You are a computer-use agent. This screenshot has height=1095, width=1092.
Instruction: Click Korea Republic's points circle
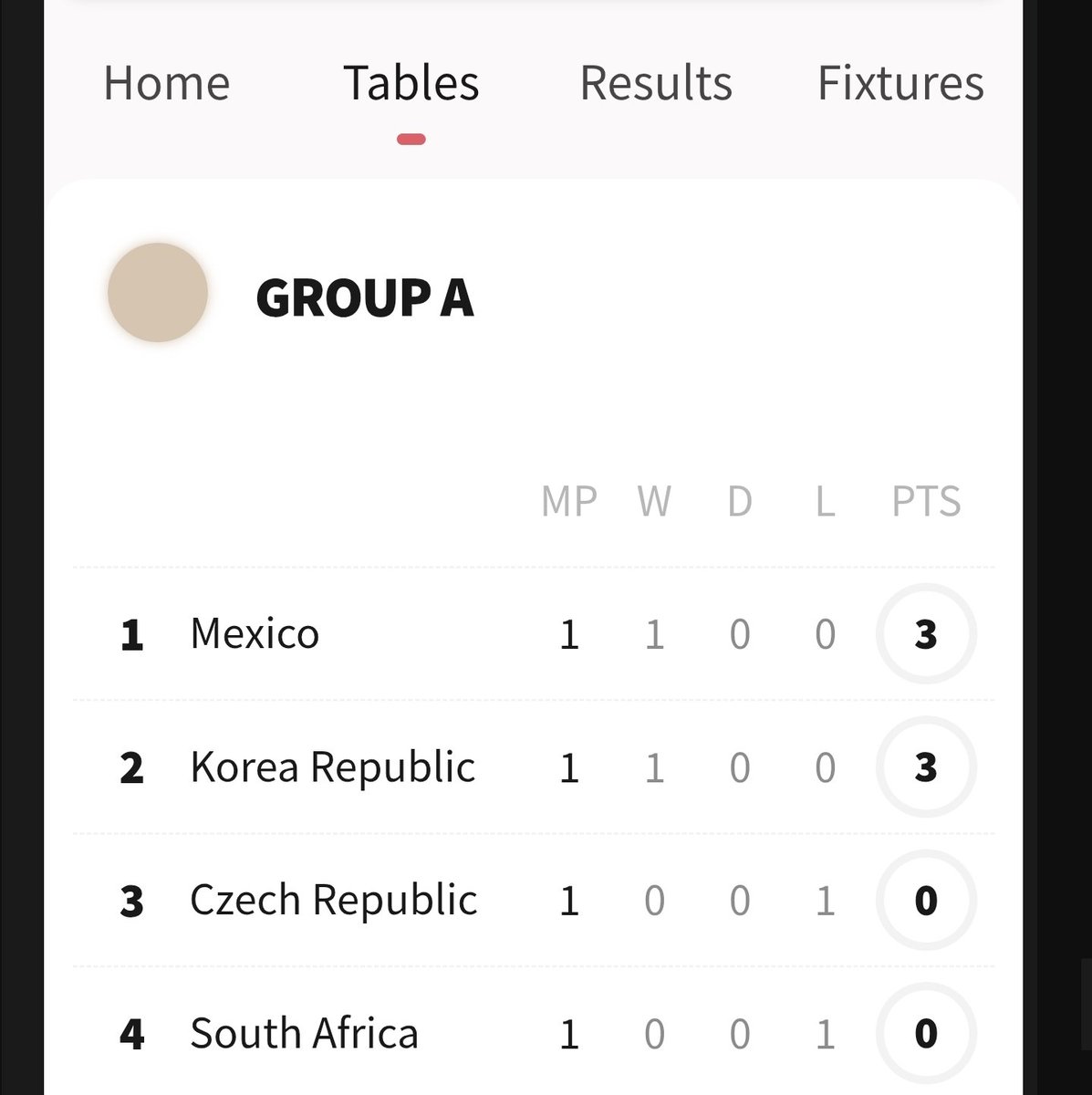tap(926, 767)
